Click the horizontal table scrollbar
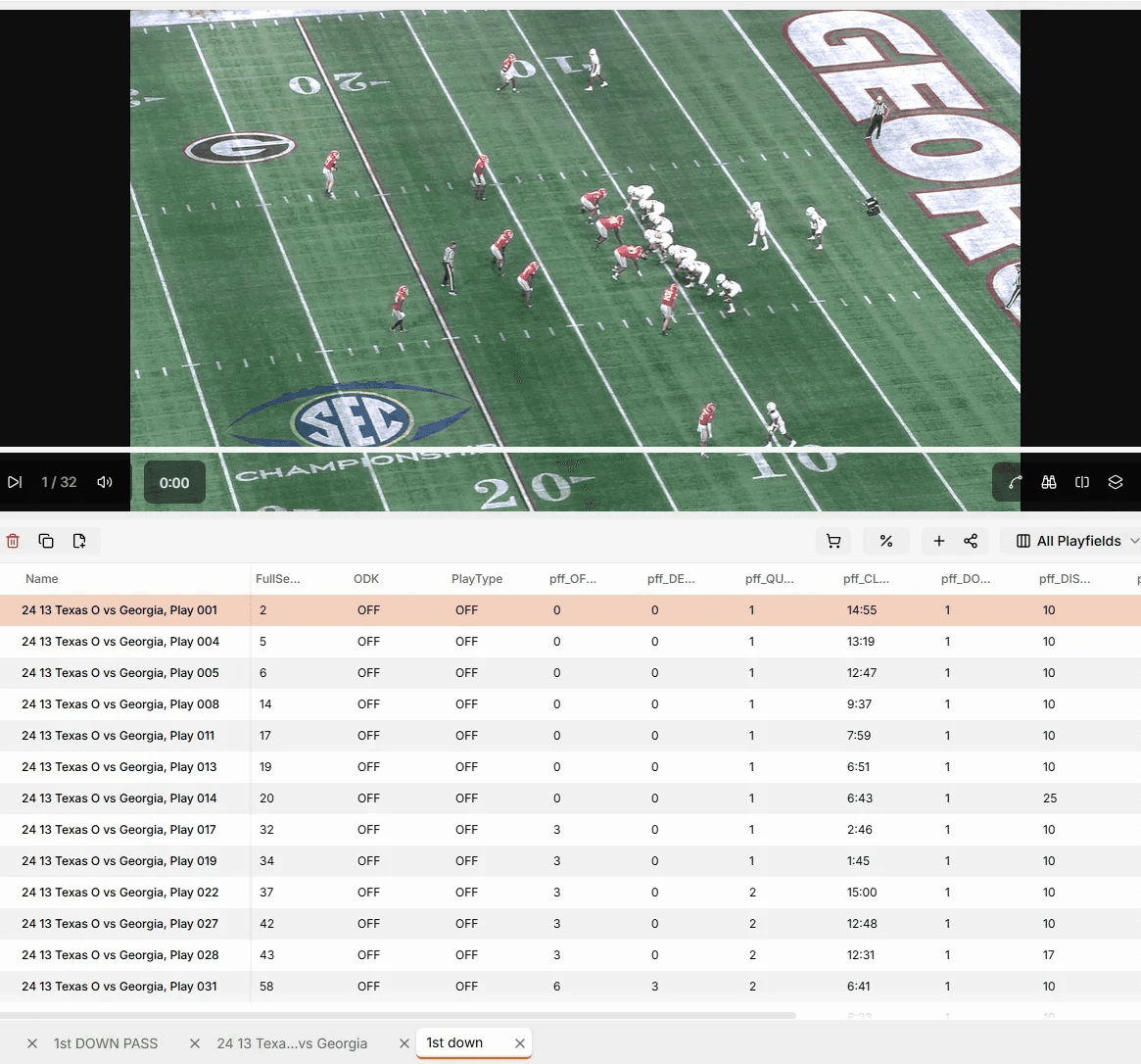The width and height of the screenshot is (1141, 1064). (x=398, y=1014)
